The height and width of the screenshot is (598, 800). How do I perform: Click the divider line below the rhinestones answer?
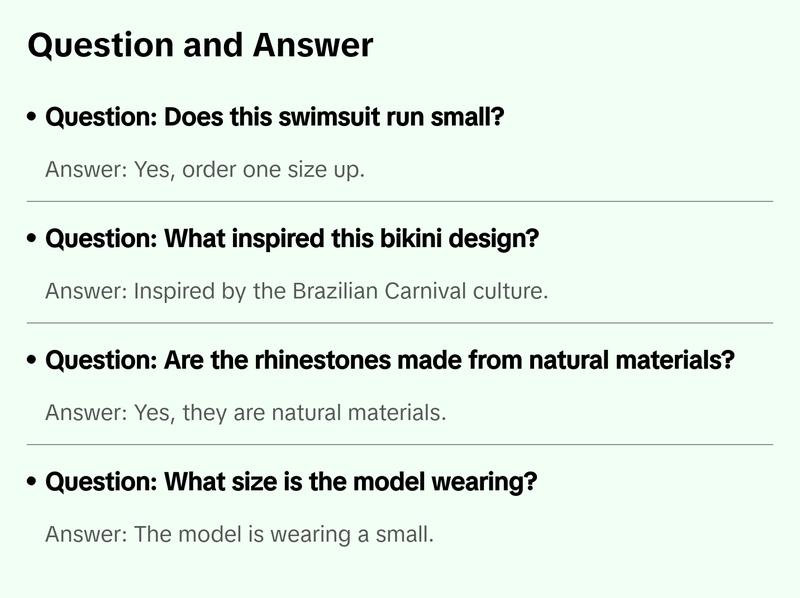click(x=400, y=444)
